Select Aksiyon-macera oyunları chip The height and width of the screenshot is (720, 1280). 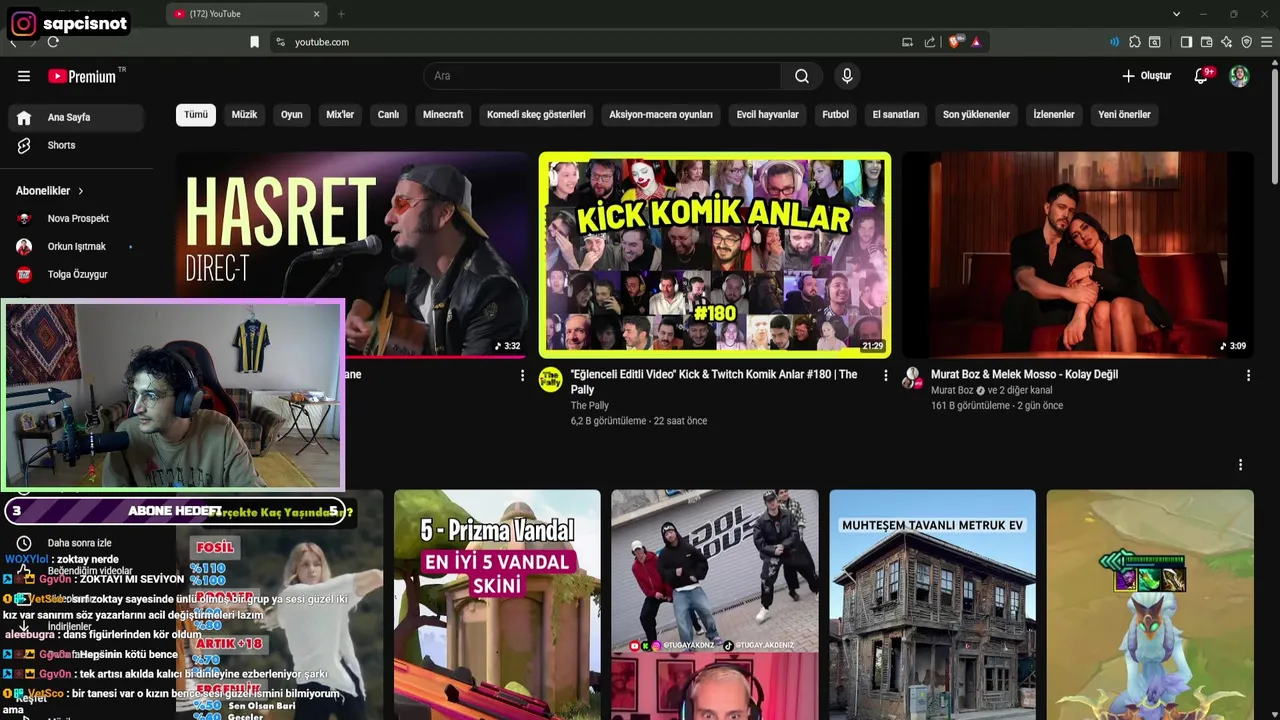[661, 115]
